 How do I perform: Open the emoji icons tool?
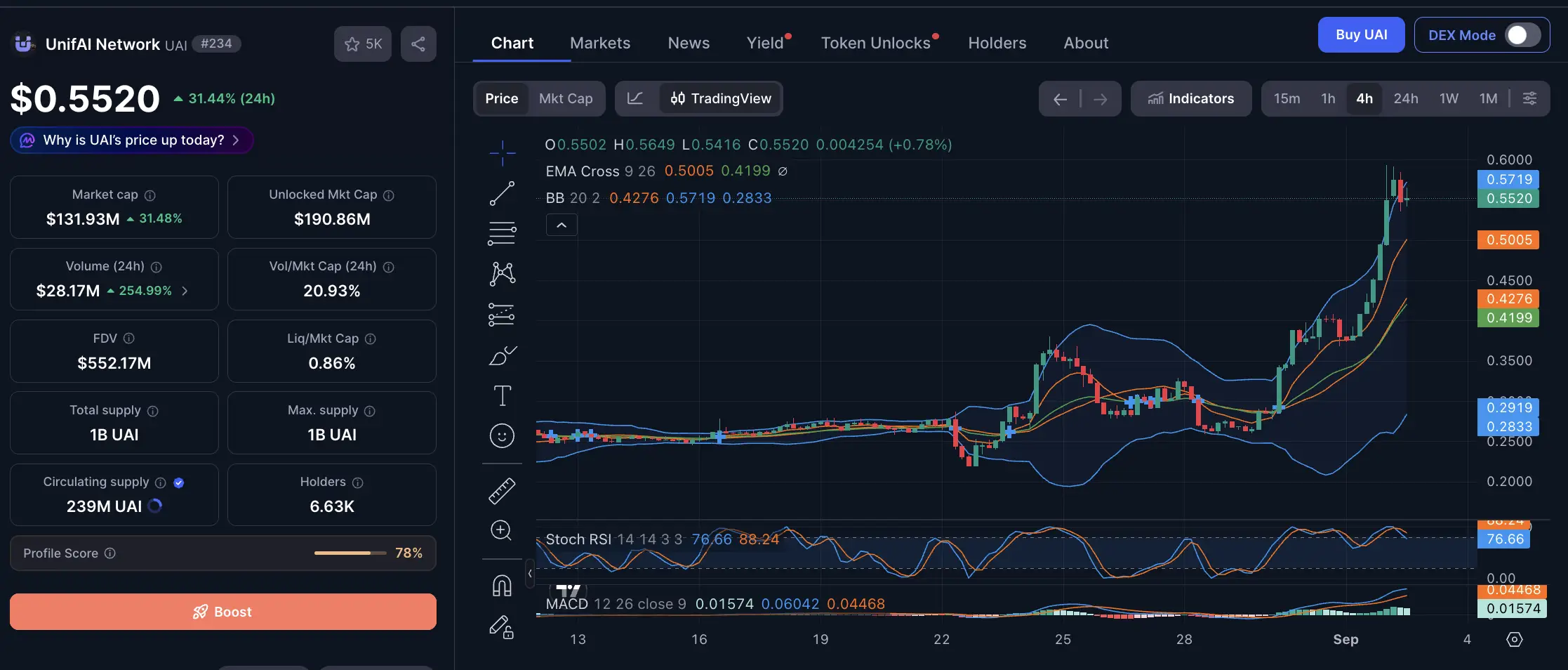(502, 436)
